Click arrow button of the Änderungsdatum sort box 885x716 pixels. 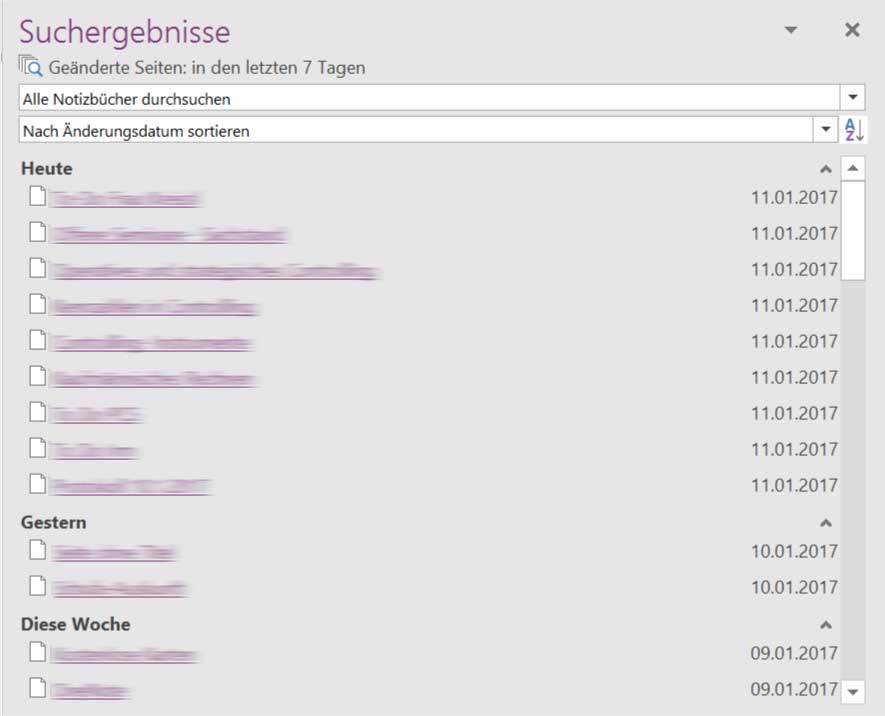click(825, 130)
